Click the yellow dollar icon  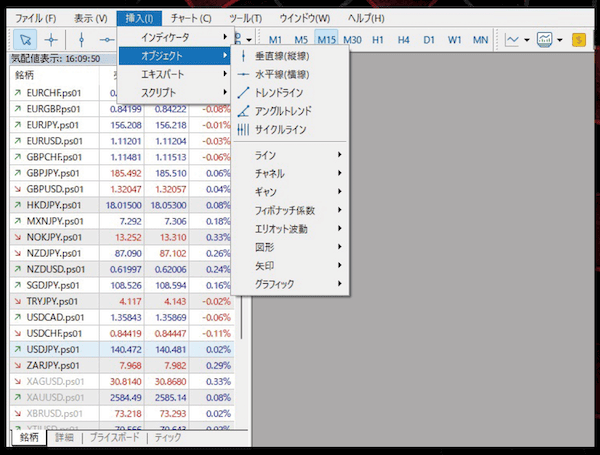coord(579,39)
